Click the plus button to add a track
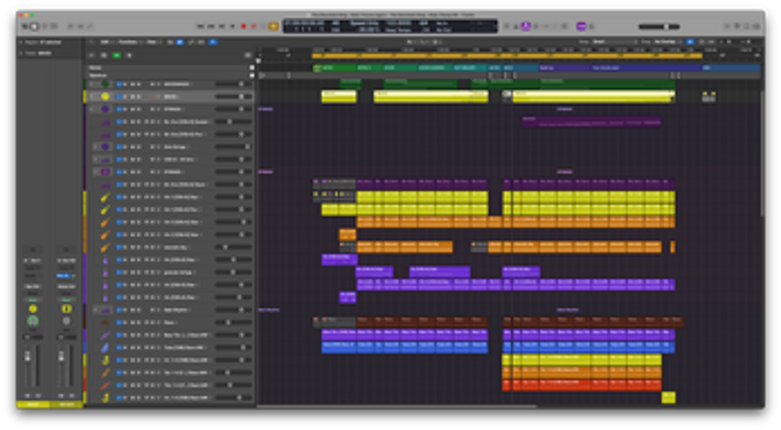This screenshot has height=430, width=781. [92, 55]
